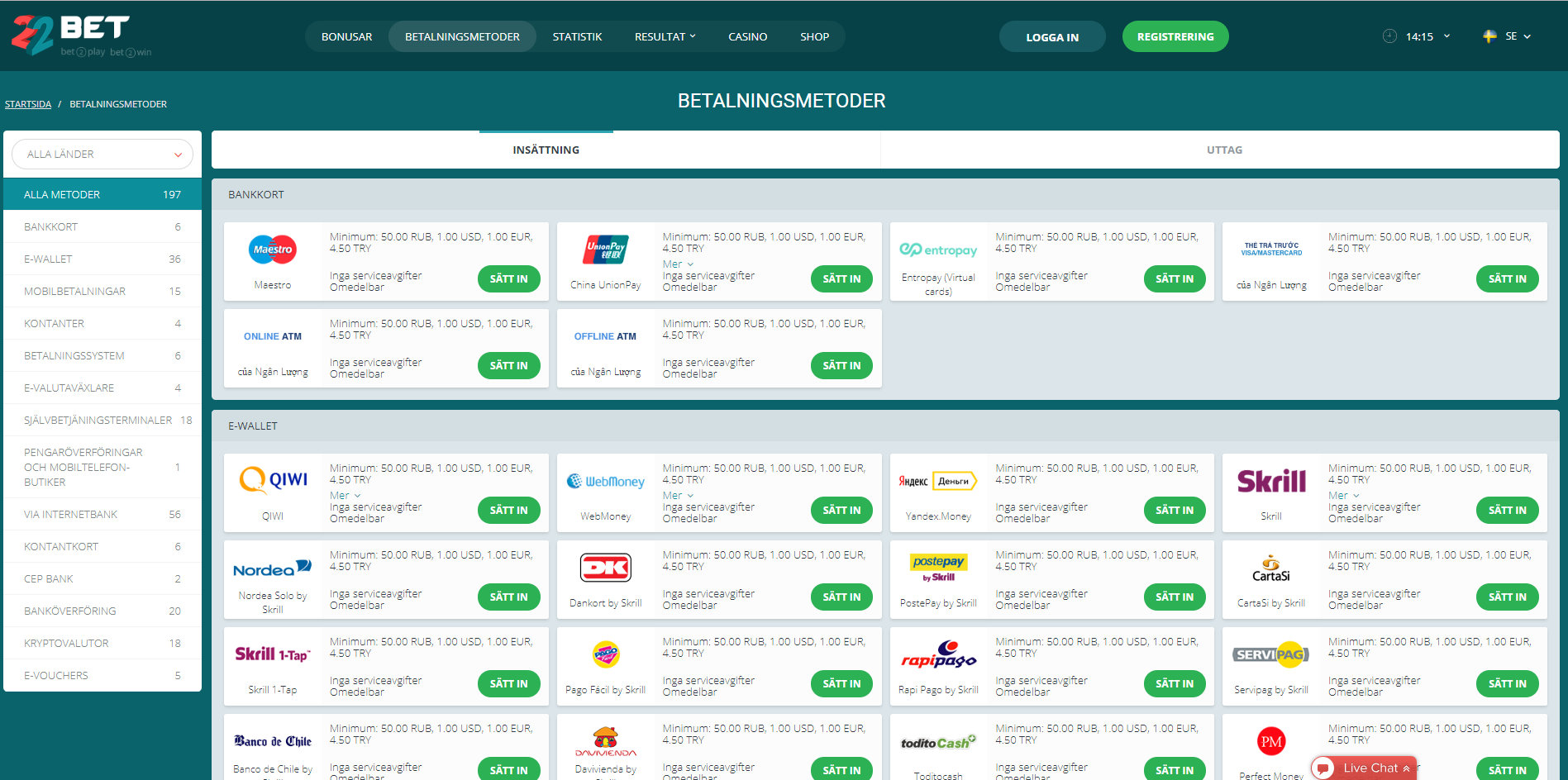The width and height of the screenshot is (1568, 780).
Task: Select Cep Bank category in sidebar
Action: [102, 578]
